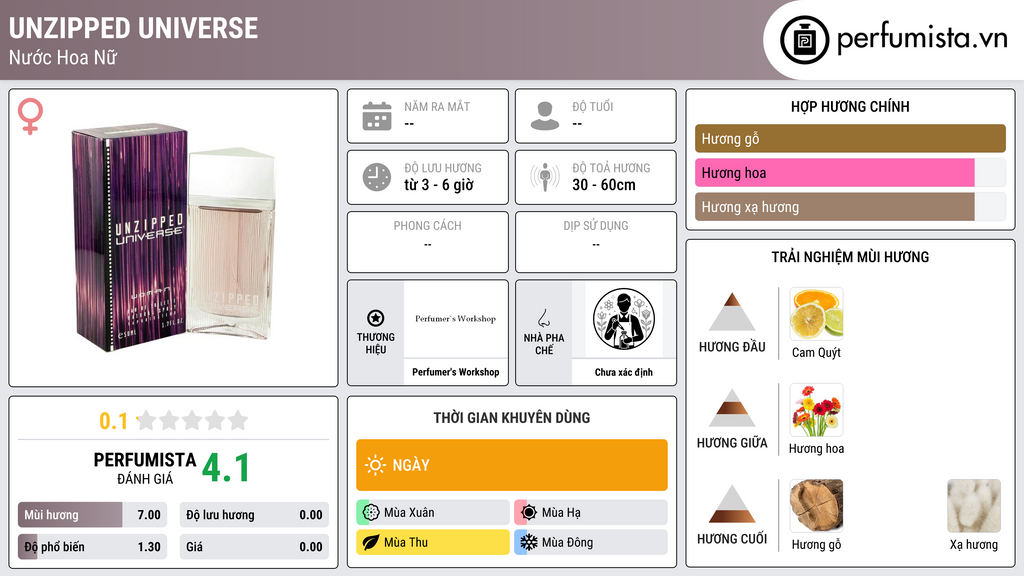
Task: Click the Hương hoa flower bouquet image
Action: click(x=816, y=410)
